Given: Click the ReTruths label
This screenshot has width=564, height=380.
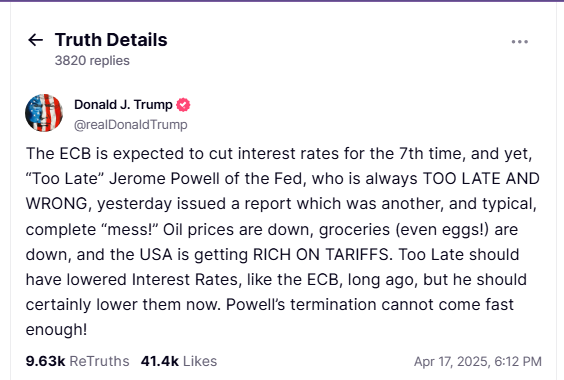Looking at the screenshot, I should click(99, 361).
